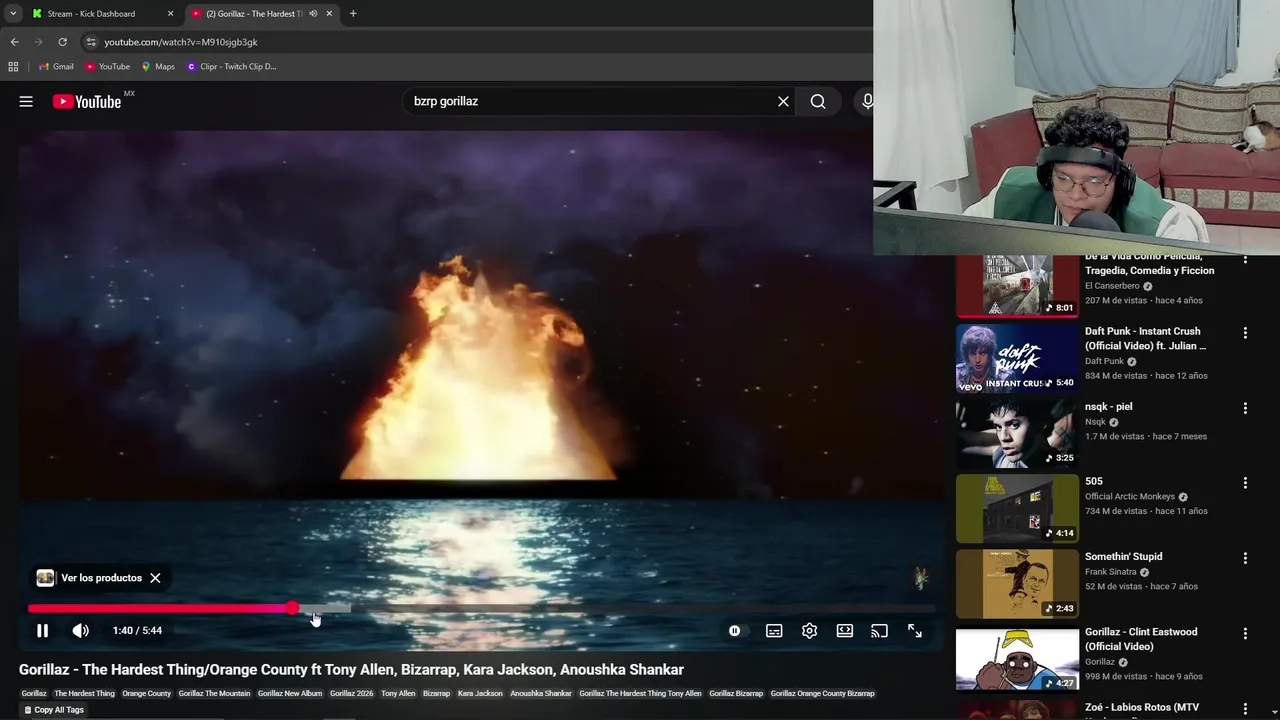Image resolution: width=1280 pixels, height=720 pixels.
Task: Click the Tony Allen tag
Action: point(398,693)
